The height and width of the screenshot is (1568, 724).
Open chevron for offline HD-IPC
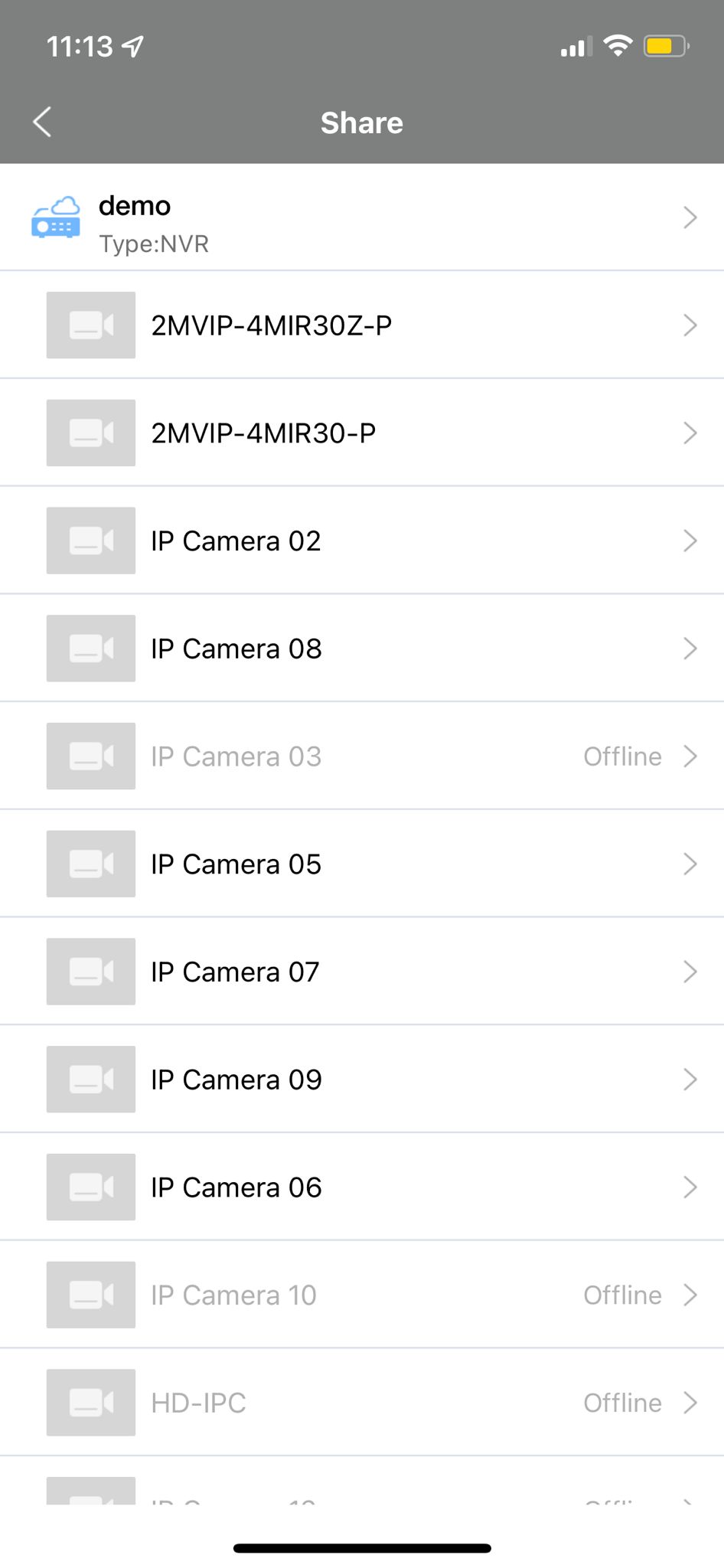point(690,1403)
